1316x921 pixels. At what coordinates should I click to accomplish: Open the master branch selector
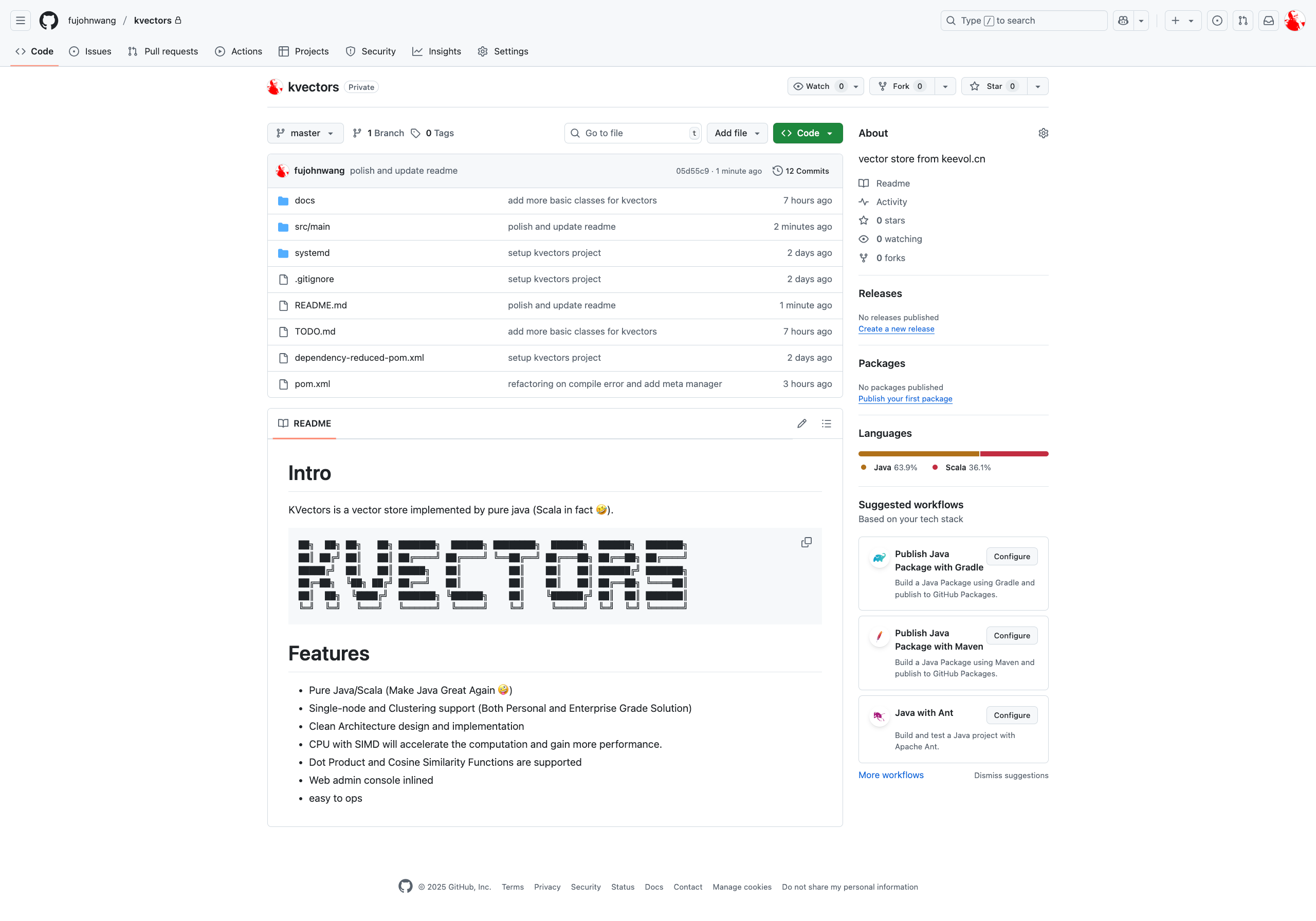305,133
